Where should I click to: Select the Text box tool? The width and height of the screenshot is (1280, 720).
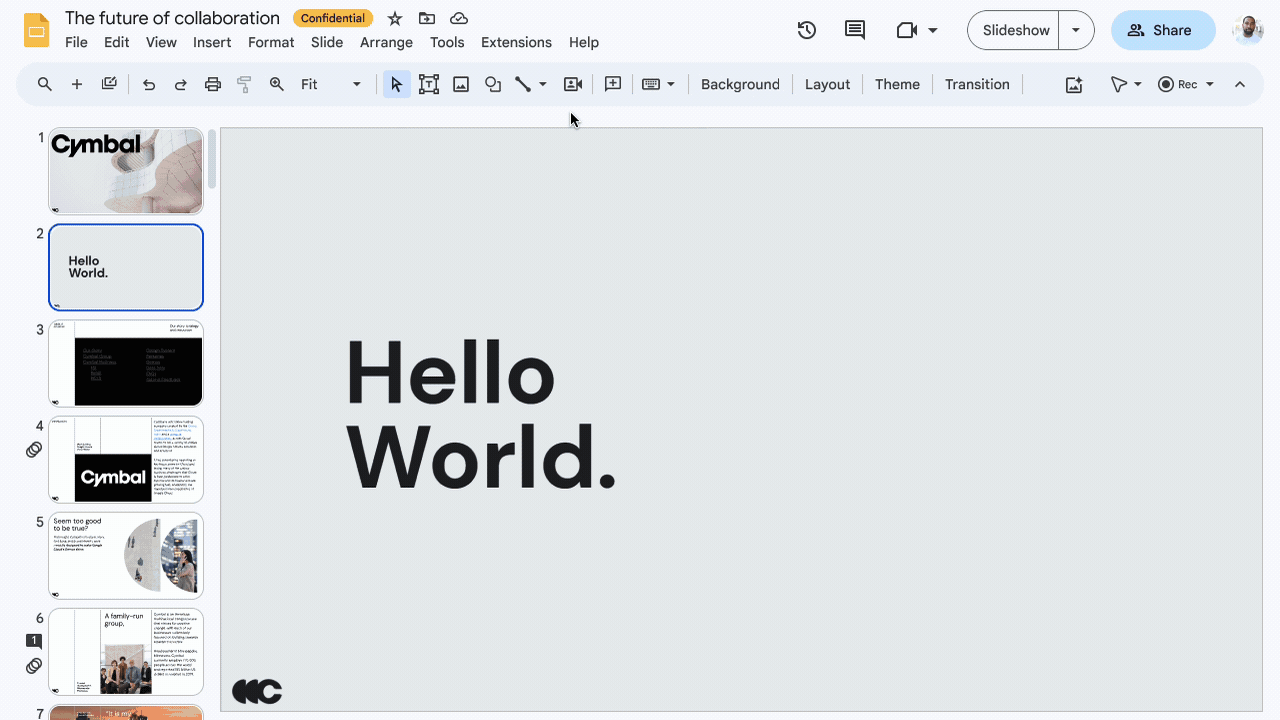(x=429, y=84)
